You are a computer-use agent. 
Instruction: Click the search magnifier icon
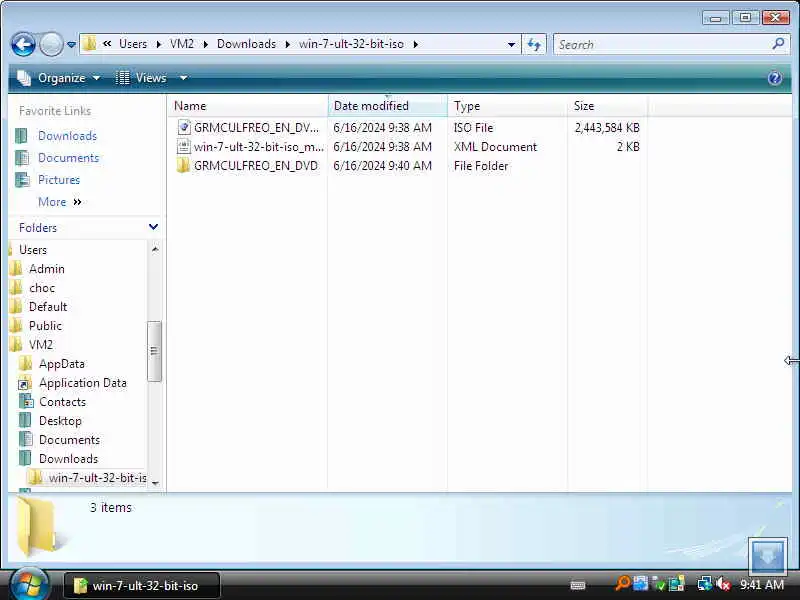point(778,44)
